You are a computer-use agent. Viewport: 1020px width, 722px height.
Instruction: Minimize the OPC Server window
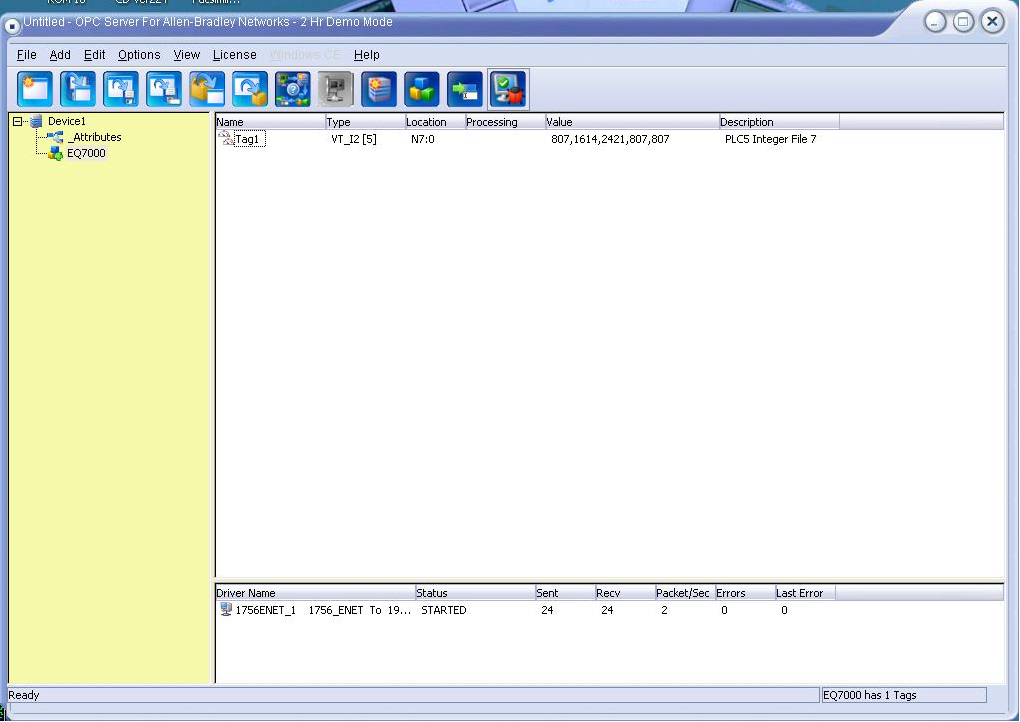coord(935,22)
